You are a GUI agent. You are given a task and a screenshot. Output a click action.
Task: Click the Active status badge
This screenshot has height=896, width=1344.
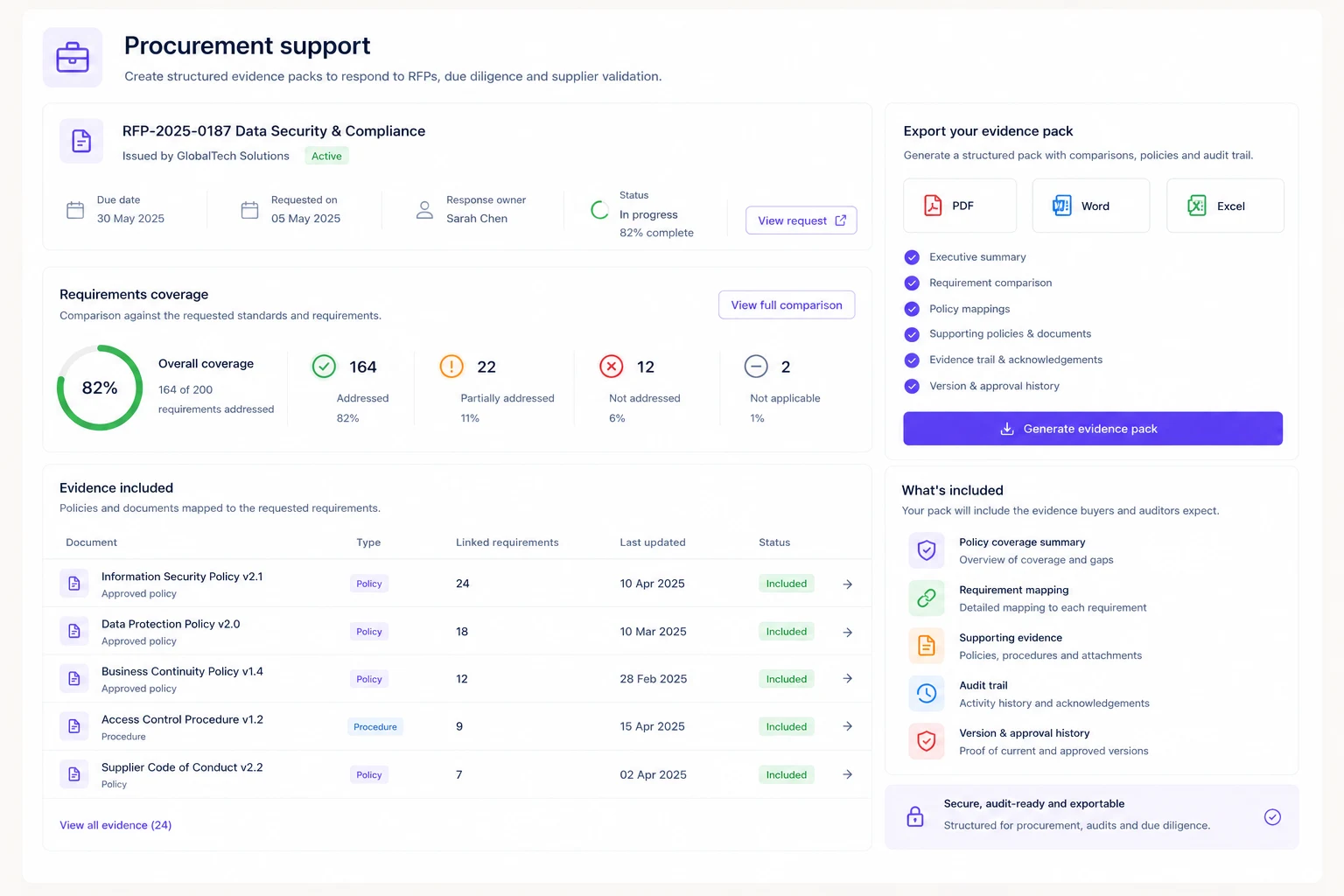tap(326, 156)
